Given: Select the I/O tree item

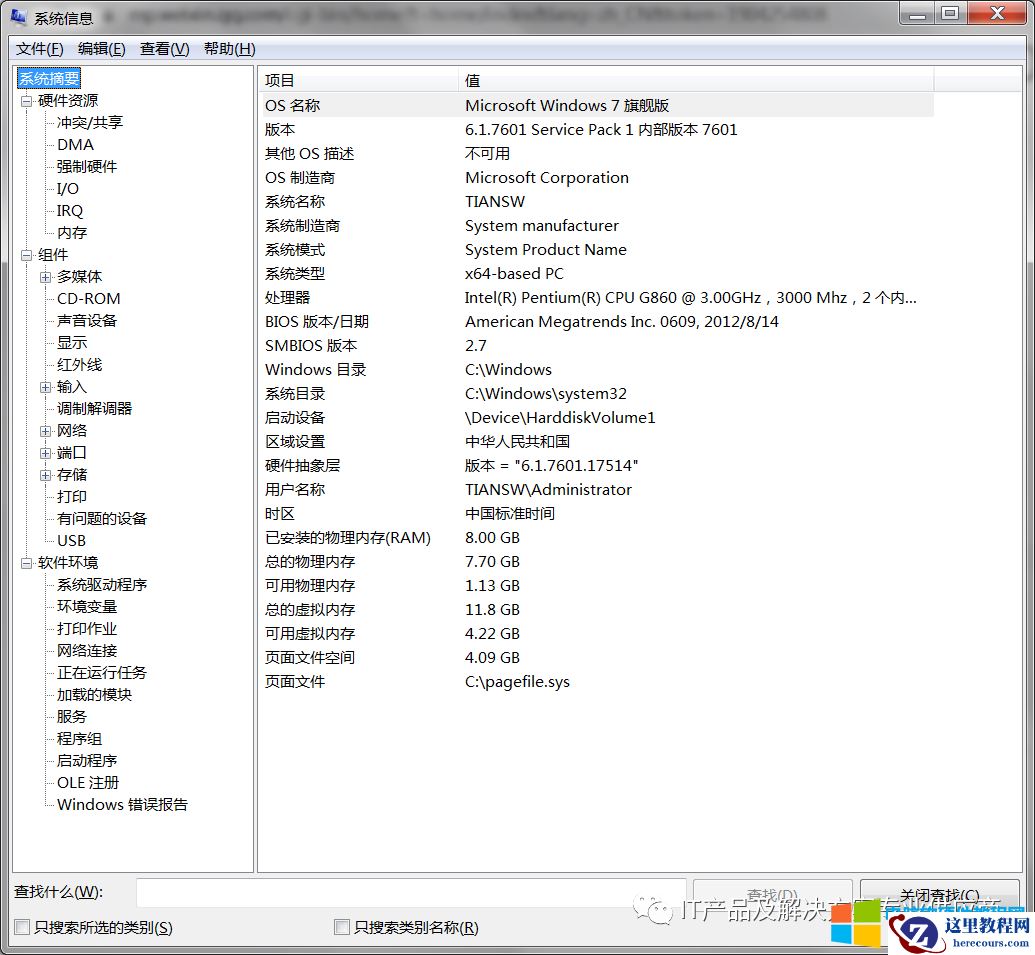Looking at the screenshot, I should pyautogui.click(x=67, y=189).
